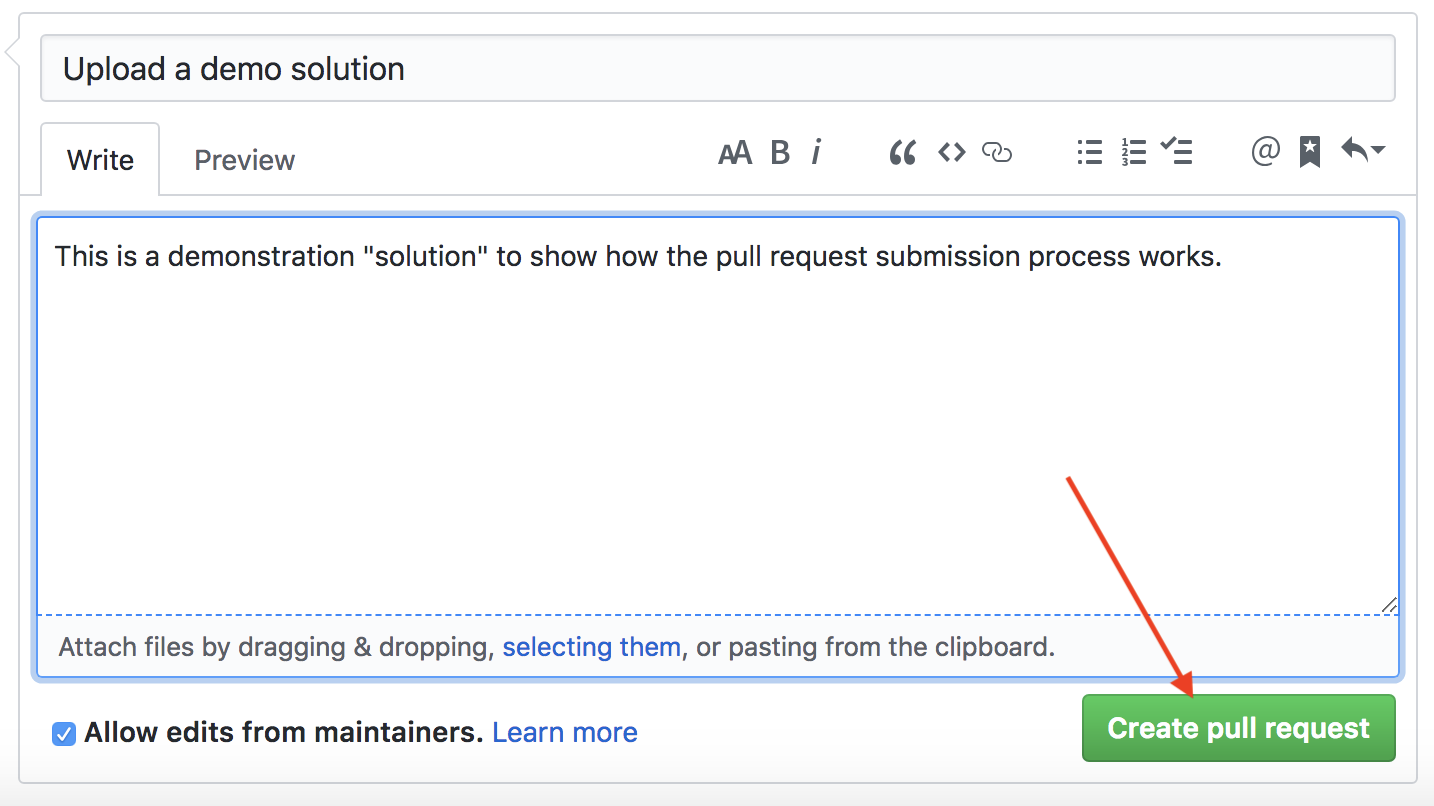Apply italic formatting with i icon
This screenshot has height=806, width=1434.
tap(816, 153)
